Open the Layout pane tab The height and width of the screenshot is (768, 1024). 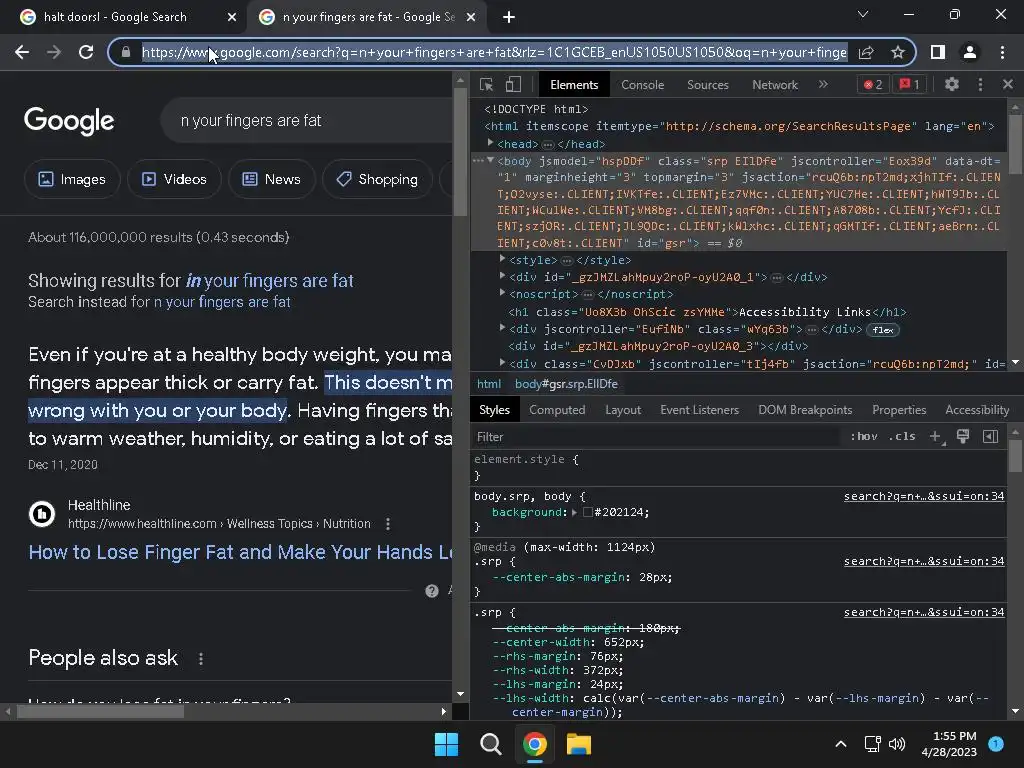623,409
